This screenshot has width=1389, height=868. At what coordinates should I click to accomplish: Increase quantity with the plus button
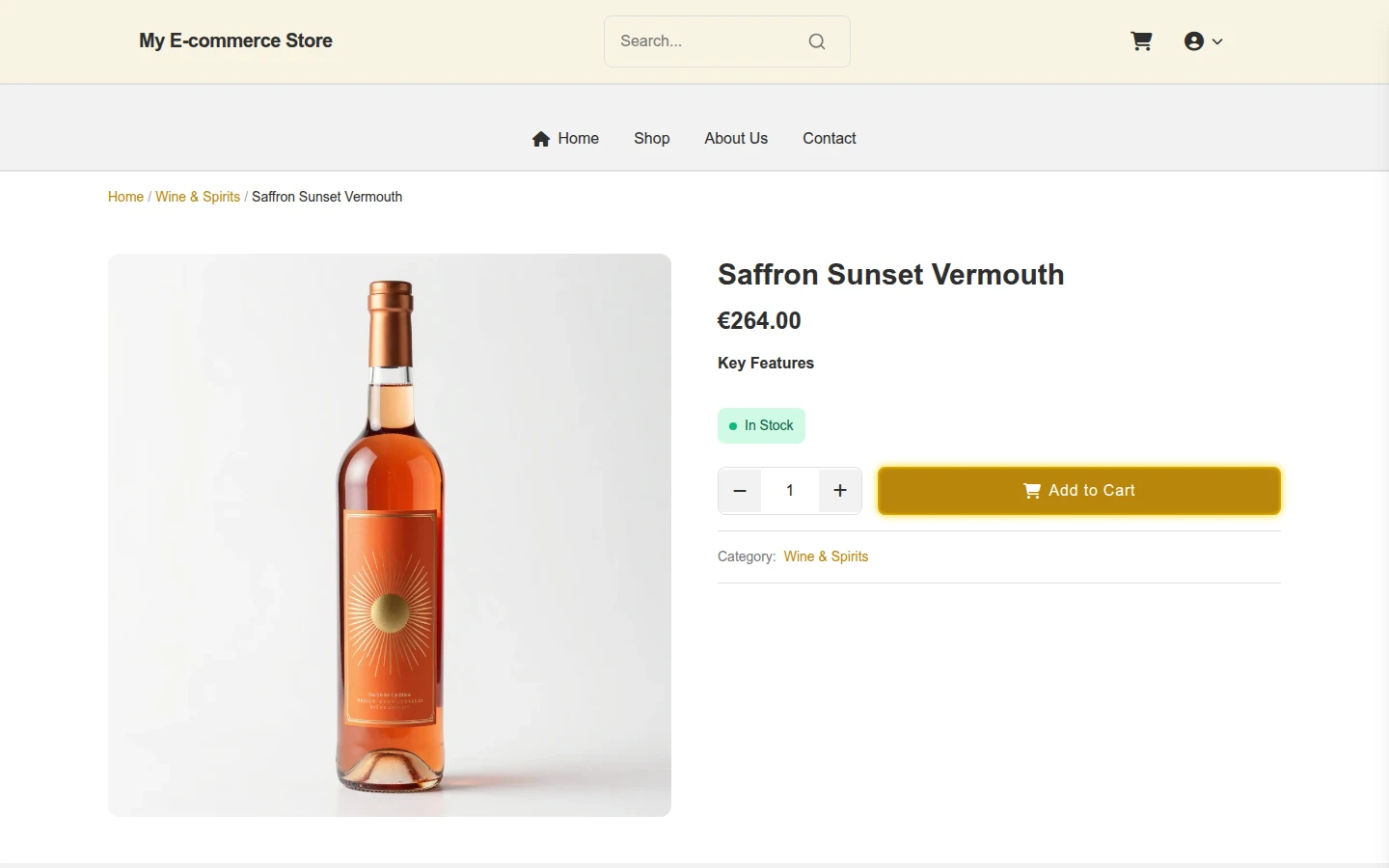[x=840, y=491]
